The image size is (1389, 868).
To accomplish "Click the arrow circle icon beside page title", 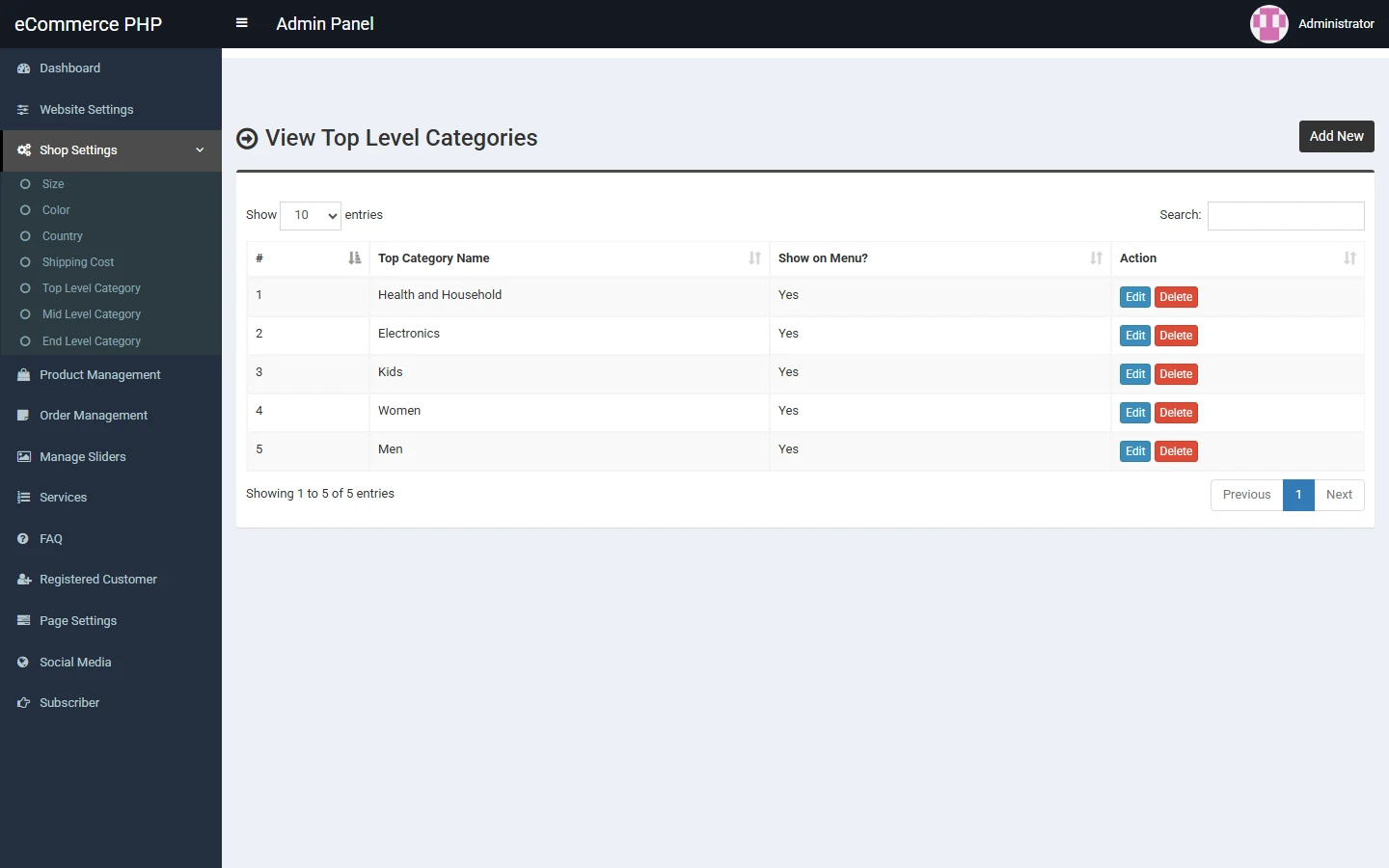I will tap(248, 139).
